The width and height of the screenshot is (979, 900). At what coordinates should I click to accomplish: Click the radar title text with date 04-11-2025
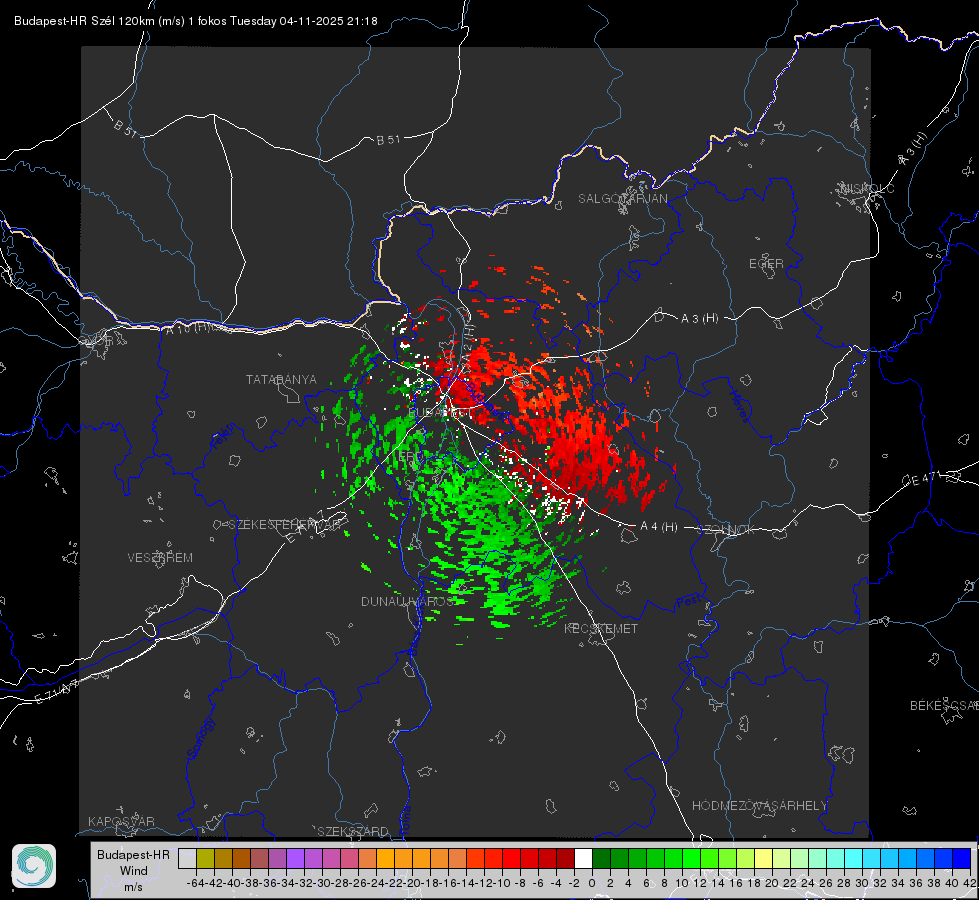[x=195, y=21]
